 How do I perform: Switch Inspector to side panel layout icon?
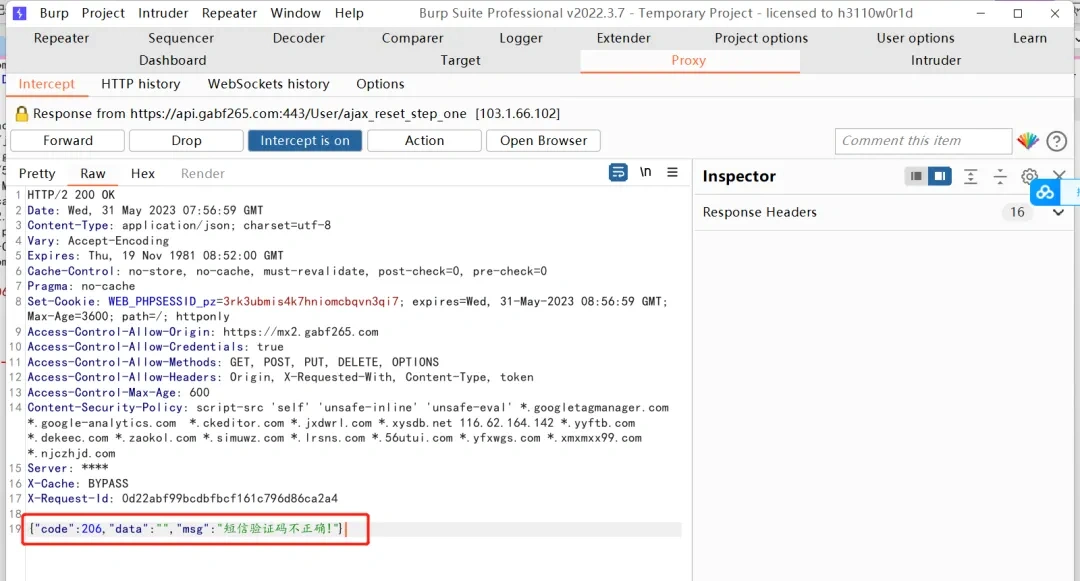(x=939, y=176)
